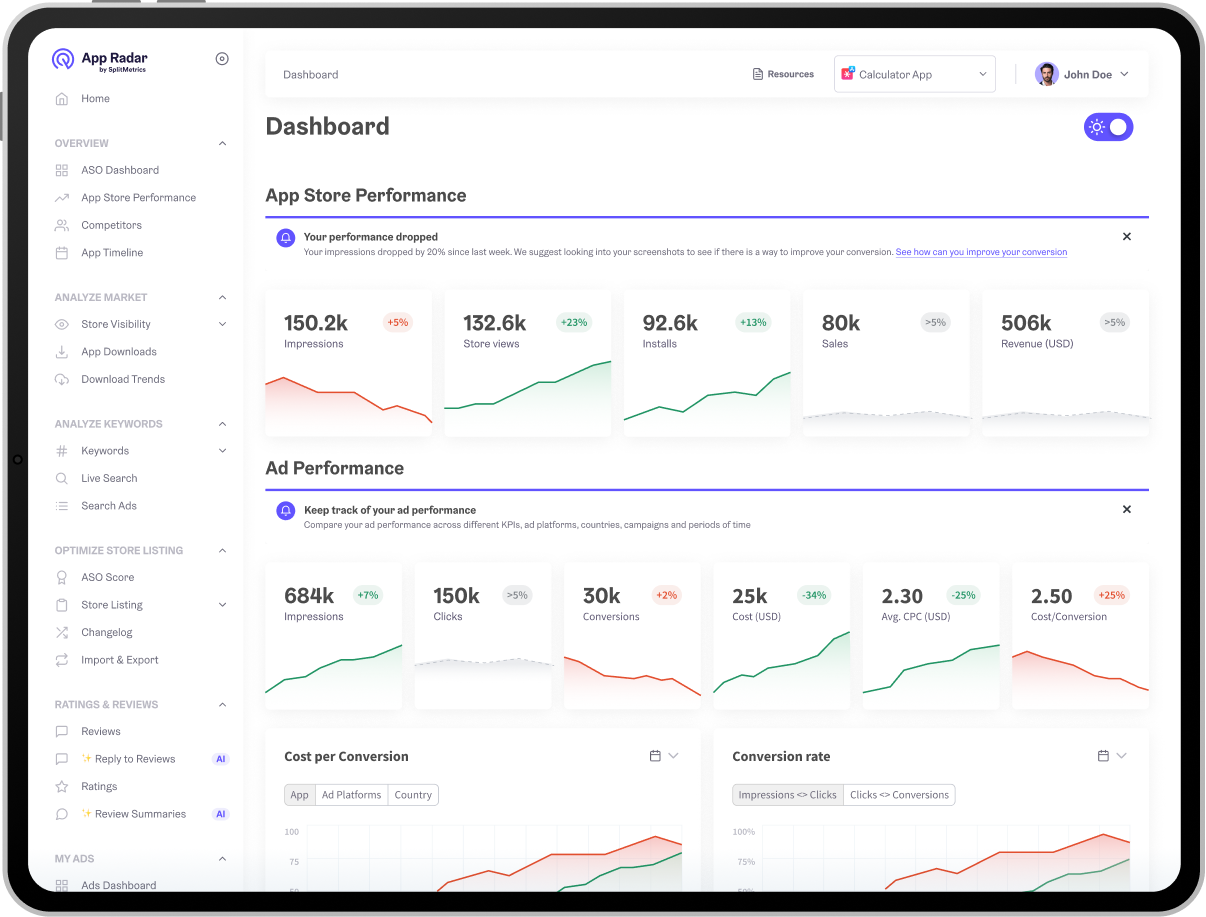Open the Competitors people icon
The image size is (1206, 917).
[62, 225]
